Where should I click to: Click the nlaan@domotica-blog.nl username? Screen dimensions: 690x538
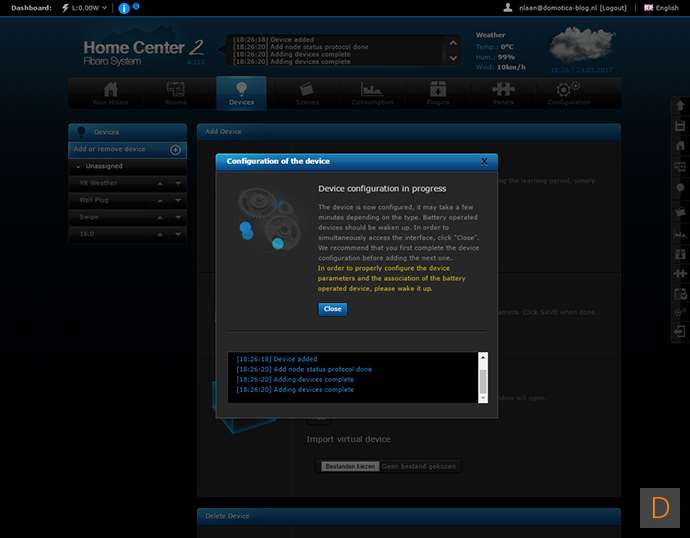558,8
